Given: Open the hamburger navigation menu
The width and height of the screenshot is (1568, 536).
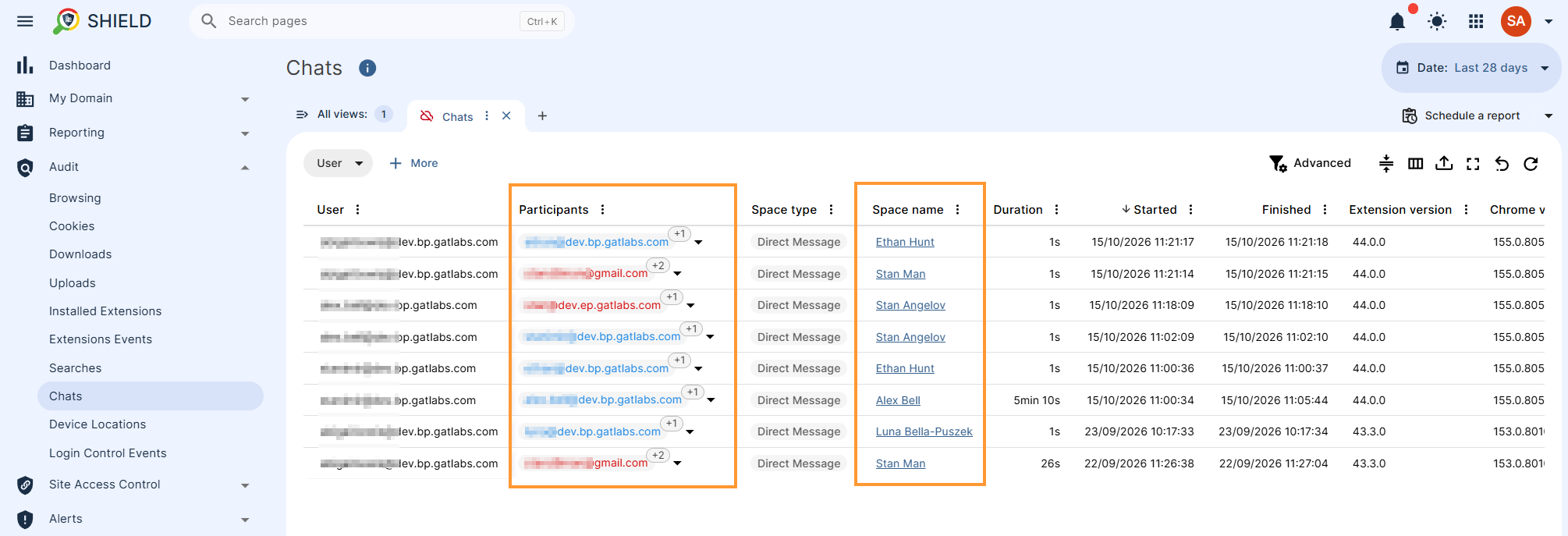Looking at the screenshot, I should coord(25,21).
